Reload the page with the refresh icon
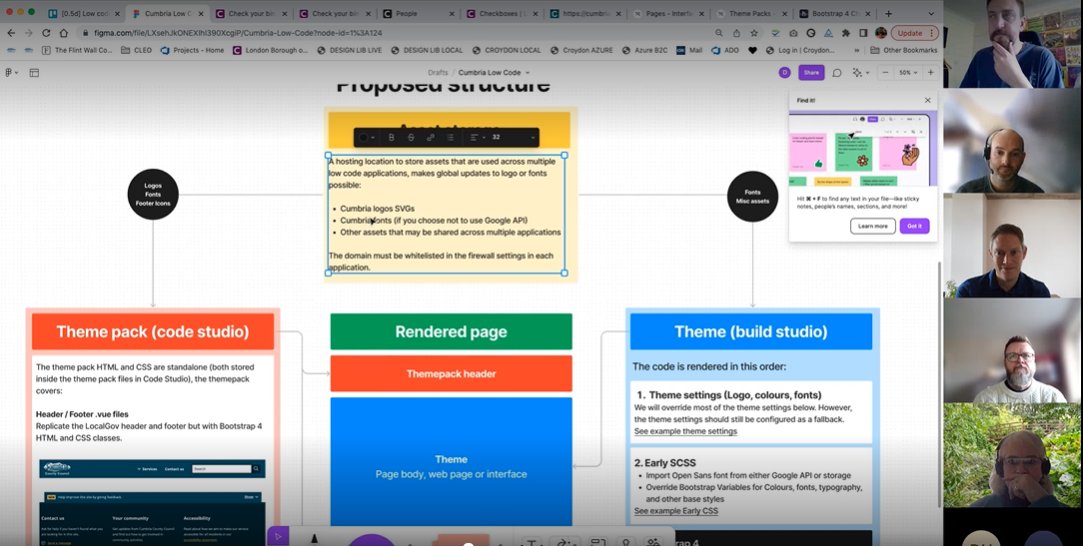The height and width of the screenshot is (547, 1083). pos(46,32)
